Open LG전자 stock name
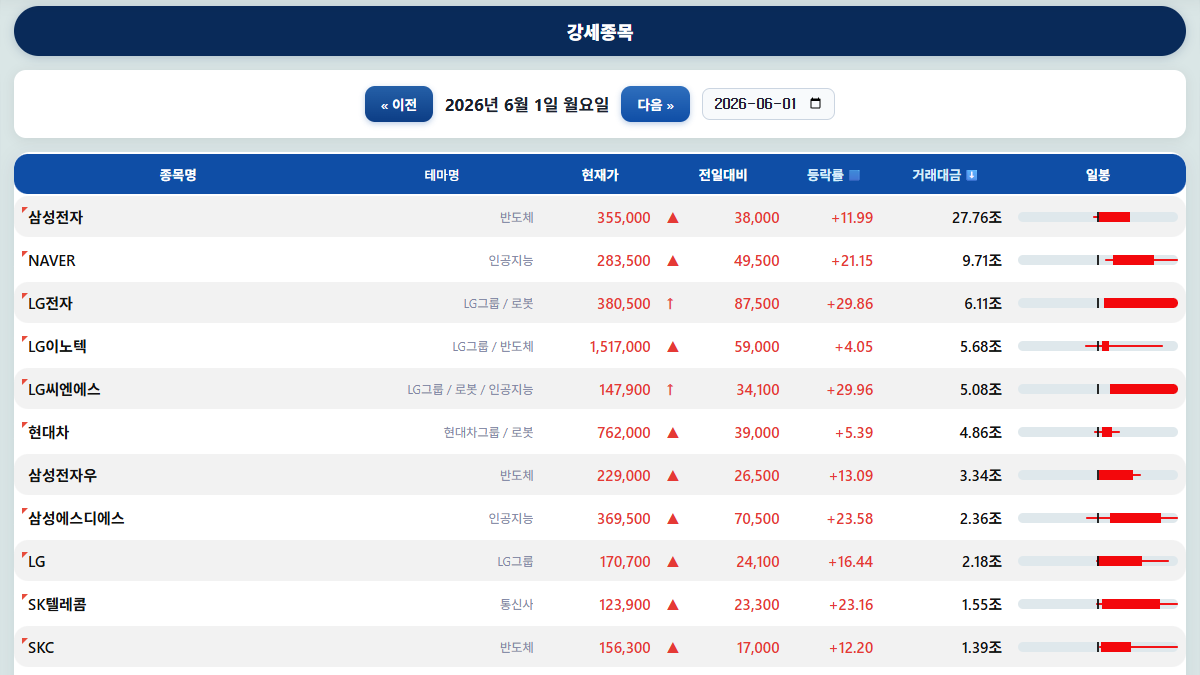The width and height of the screenshot is (1200, 675). pos(50,303)
